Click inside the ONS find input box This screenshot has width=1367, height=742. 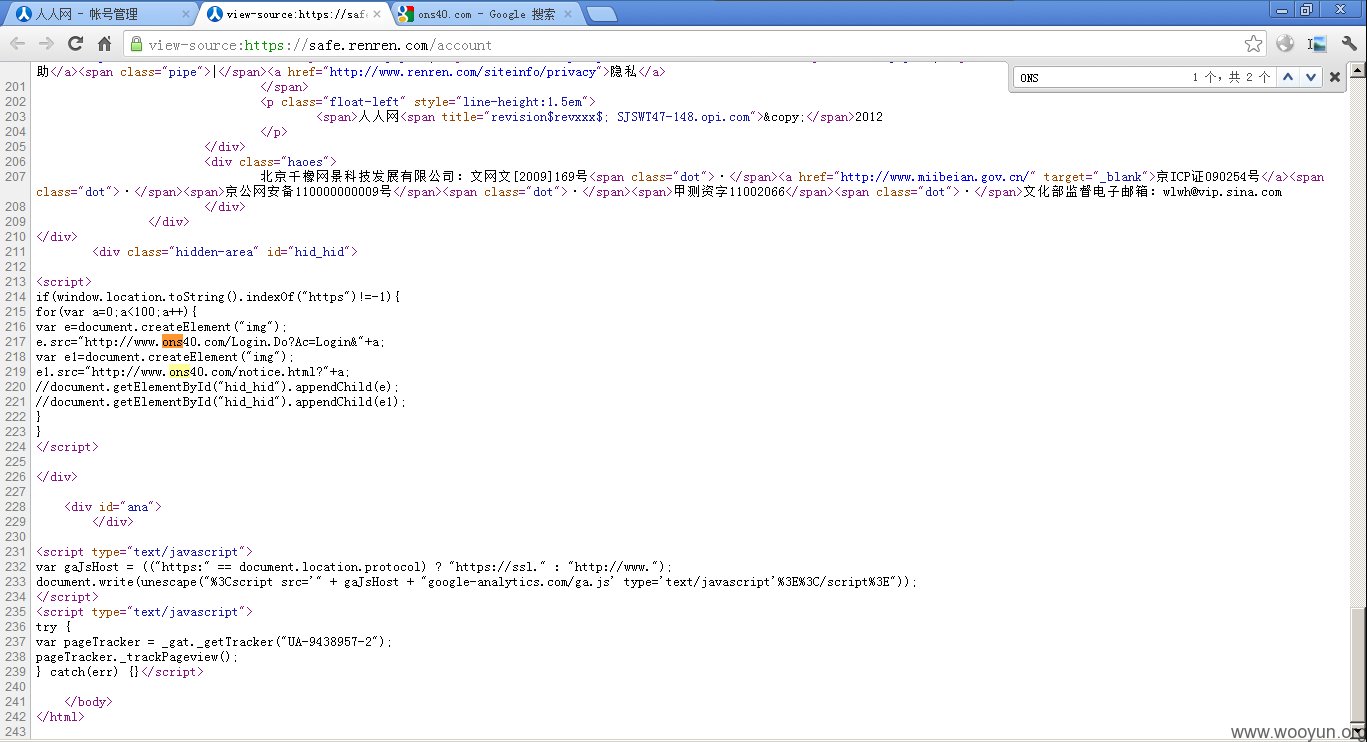(1100, 77)
